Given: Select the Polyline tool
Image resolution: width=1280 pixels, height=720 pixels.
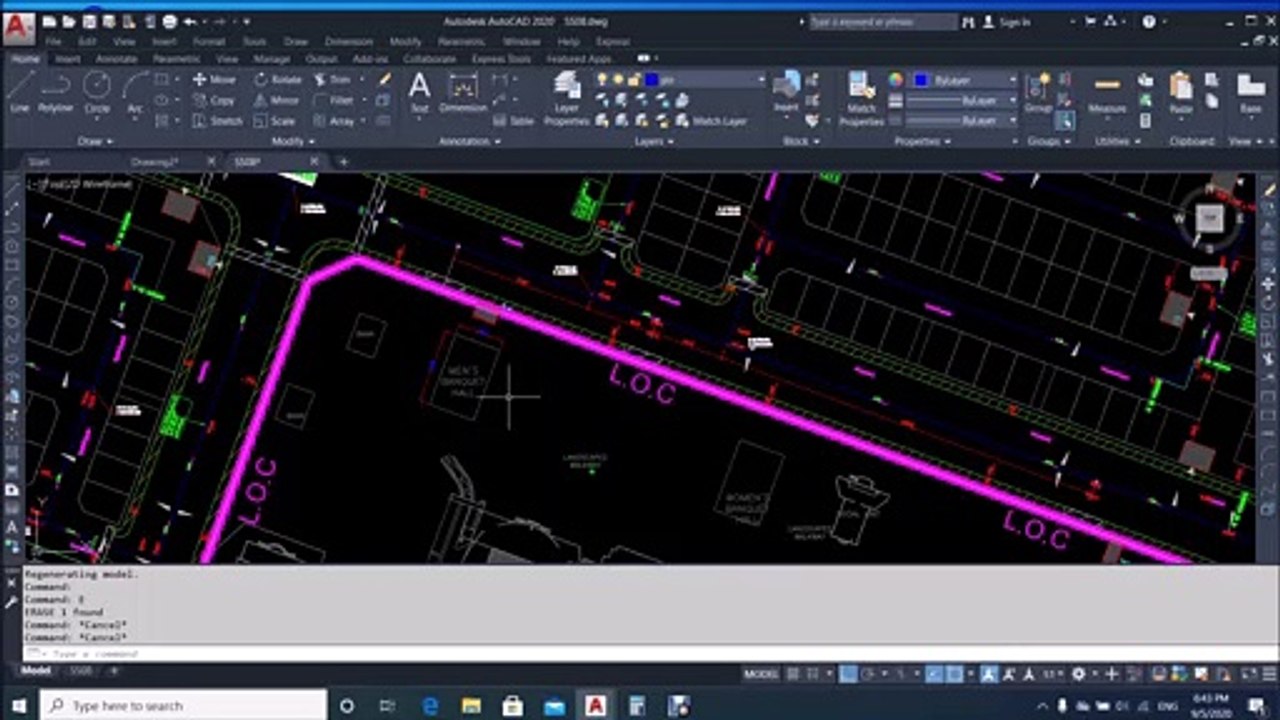Looking at the screenshot, I should (x=56, y=92).
